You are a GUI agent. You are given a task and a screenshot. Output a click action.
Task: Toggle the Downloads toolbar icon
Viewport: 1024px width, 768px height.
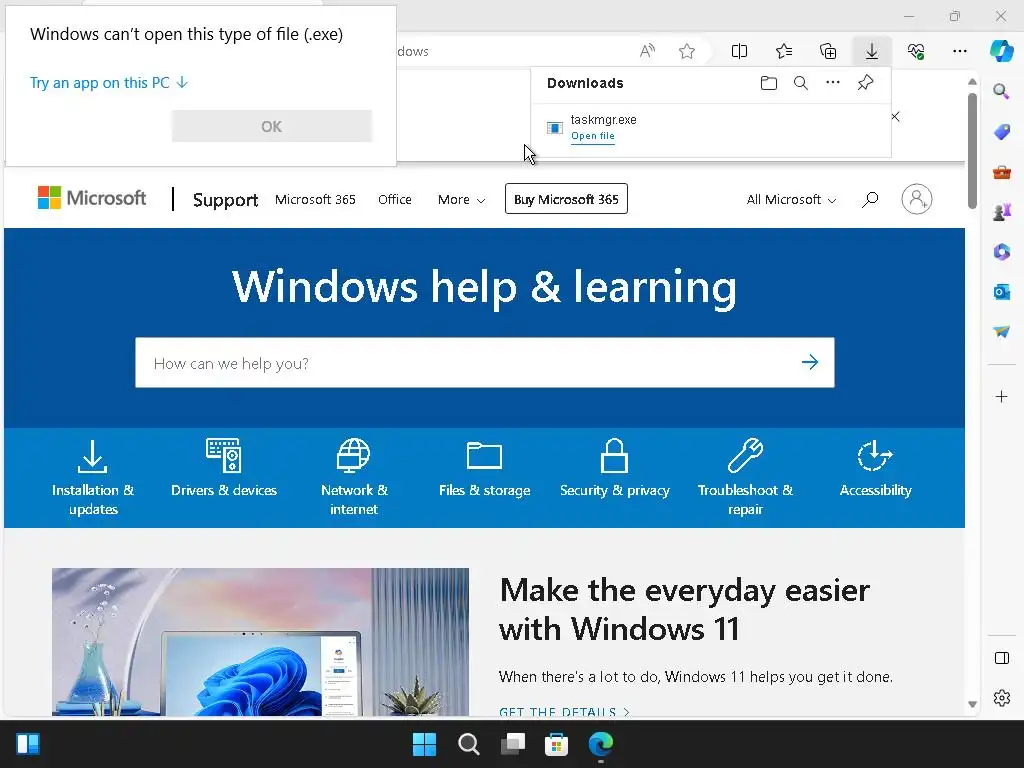pyautogui.click(x=872, y=51)
